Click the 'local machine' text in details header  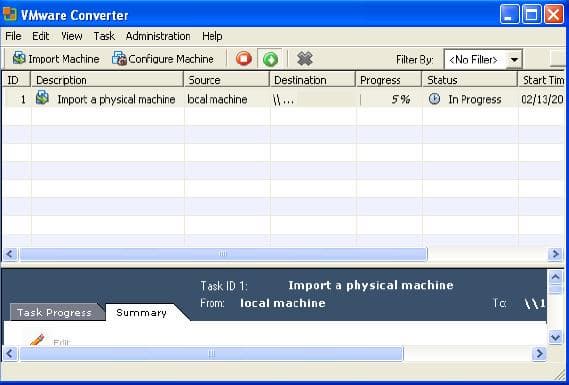tap(283, 303)
